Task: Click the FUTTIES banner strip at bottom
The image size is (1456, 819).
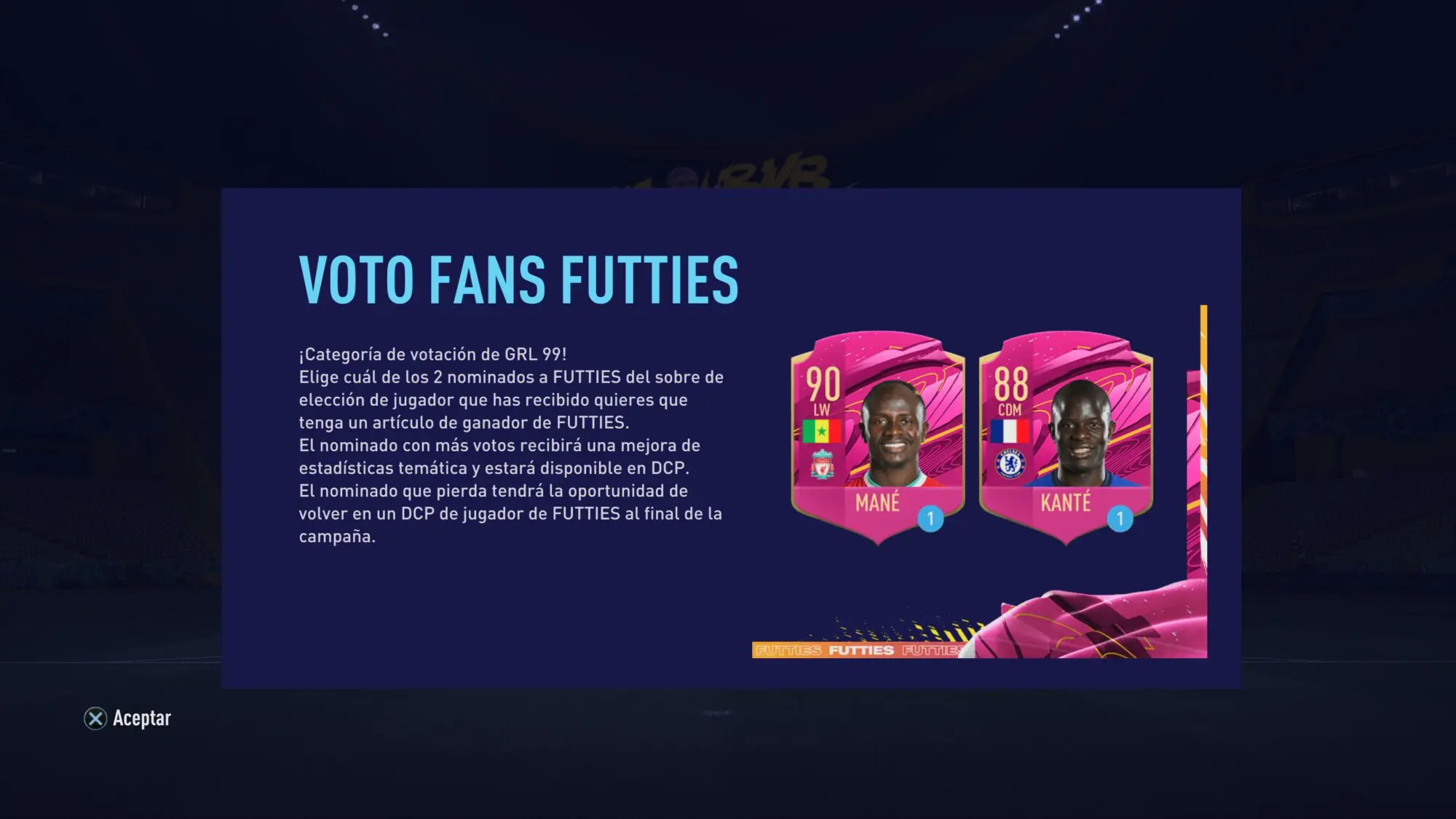Action: [859, 650]
